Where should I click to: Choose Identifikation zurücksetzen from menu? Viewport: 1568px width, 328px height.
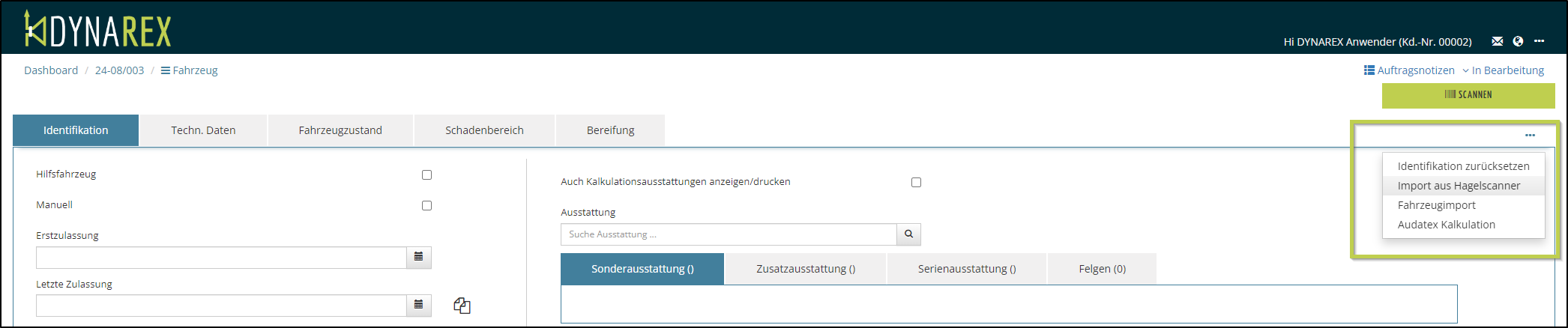tap(1463, 166)
